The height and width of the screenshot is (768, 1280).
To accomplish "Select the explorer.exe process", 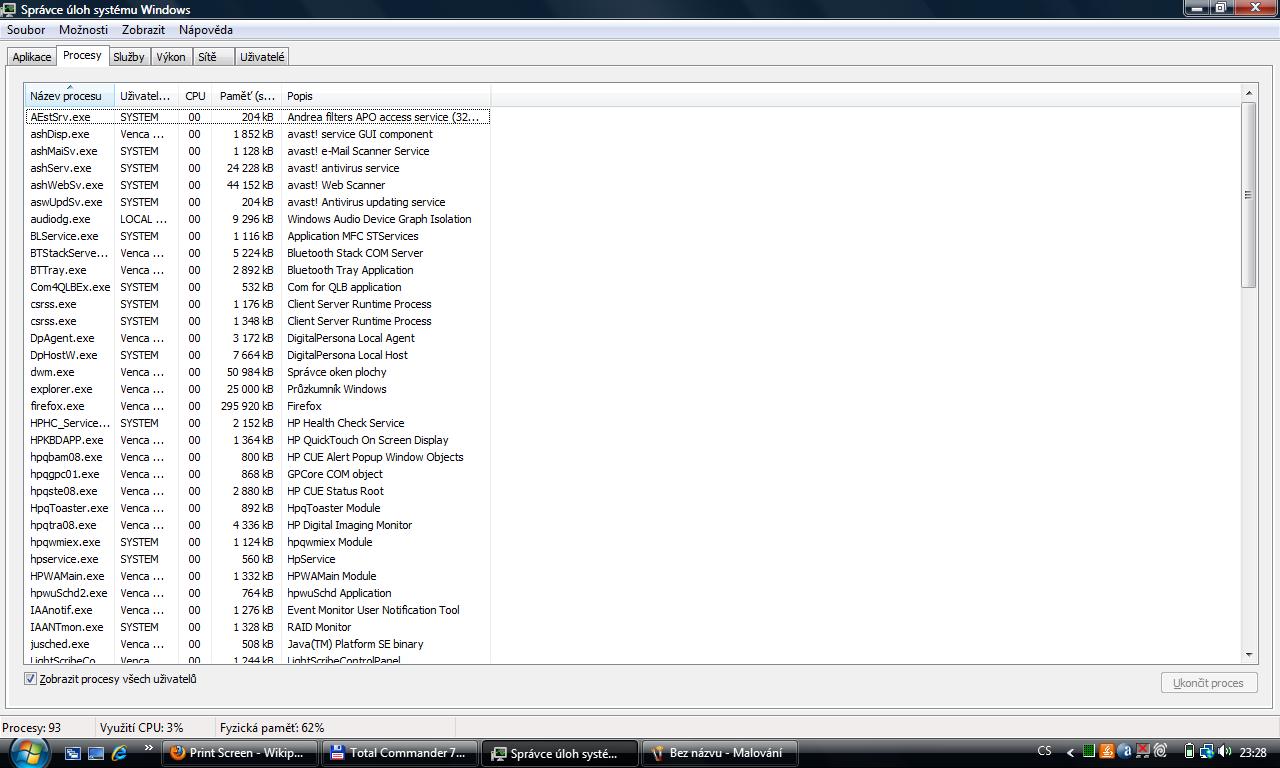I will point(257,389).
